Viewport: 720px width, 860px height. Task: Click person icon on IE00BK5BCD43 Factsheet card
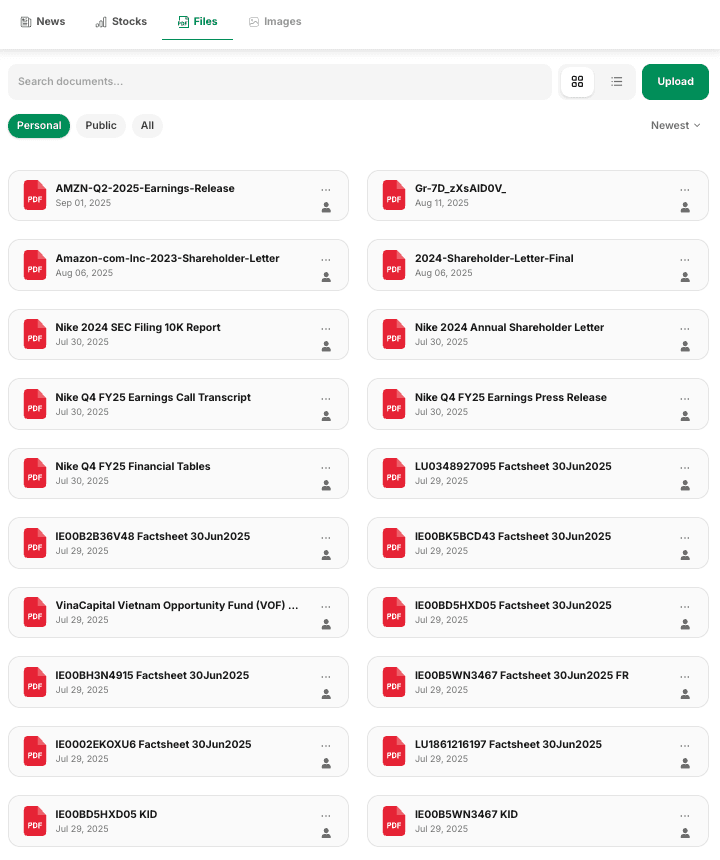click(685, 555)
